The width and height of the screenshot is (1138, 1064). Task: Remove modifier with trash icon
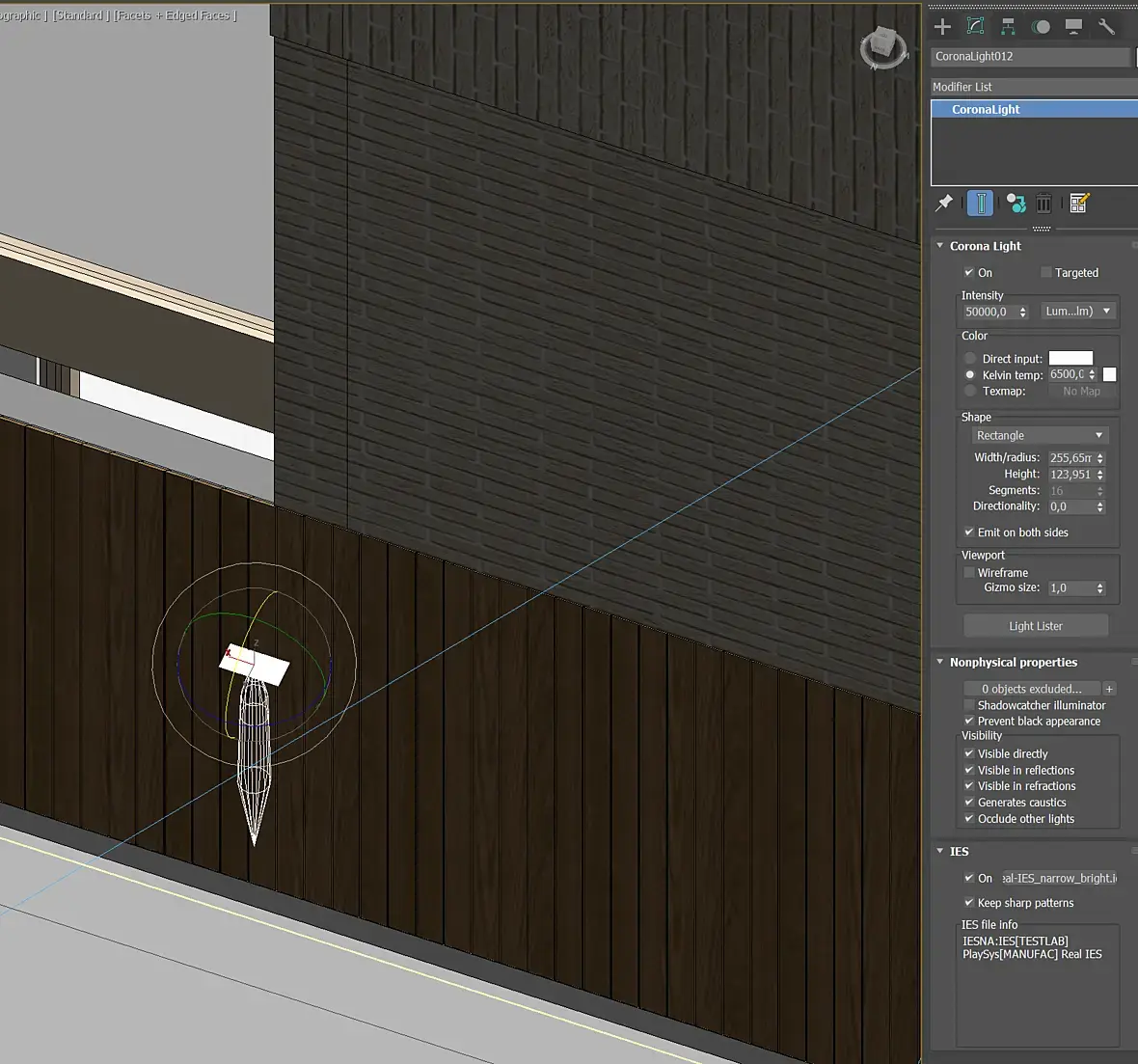pyautogui.click(x=1043, y=204)
